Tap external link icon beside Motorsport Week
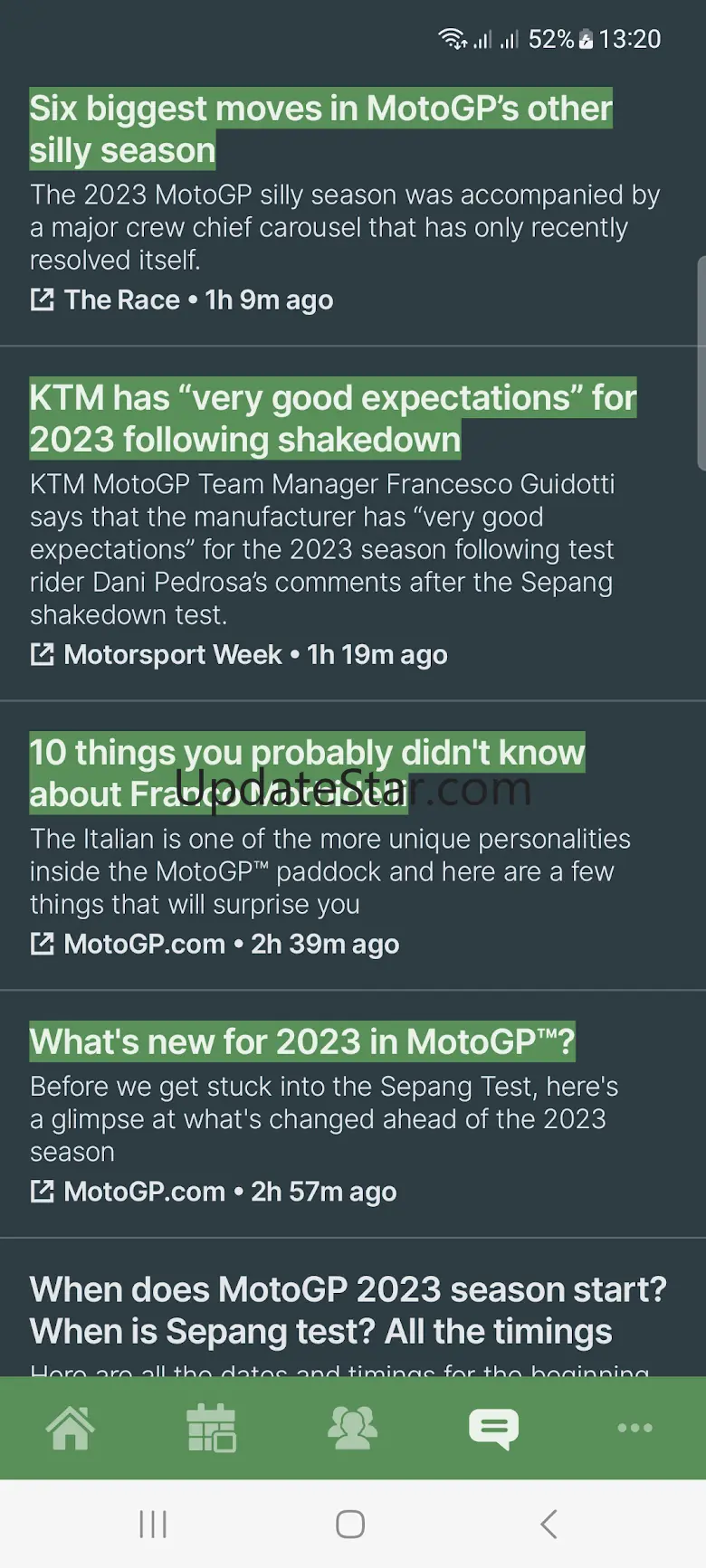706x1568 pixels. point(43,654)
